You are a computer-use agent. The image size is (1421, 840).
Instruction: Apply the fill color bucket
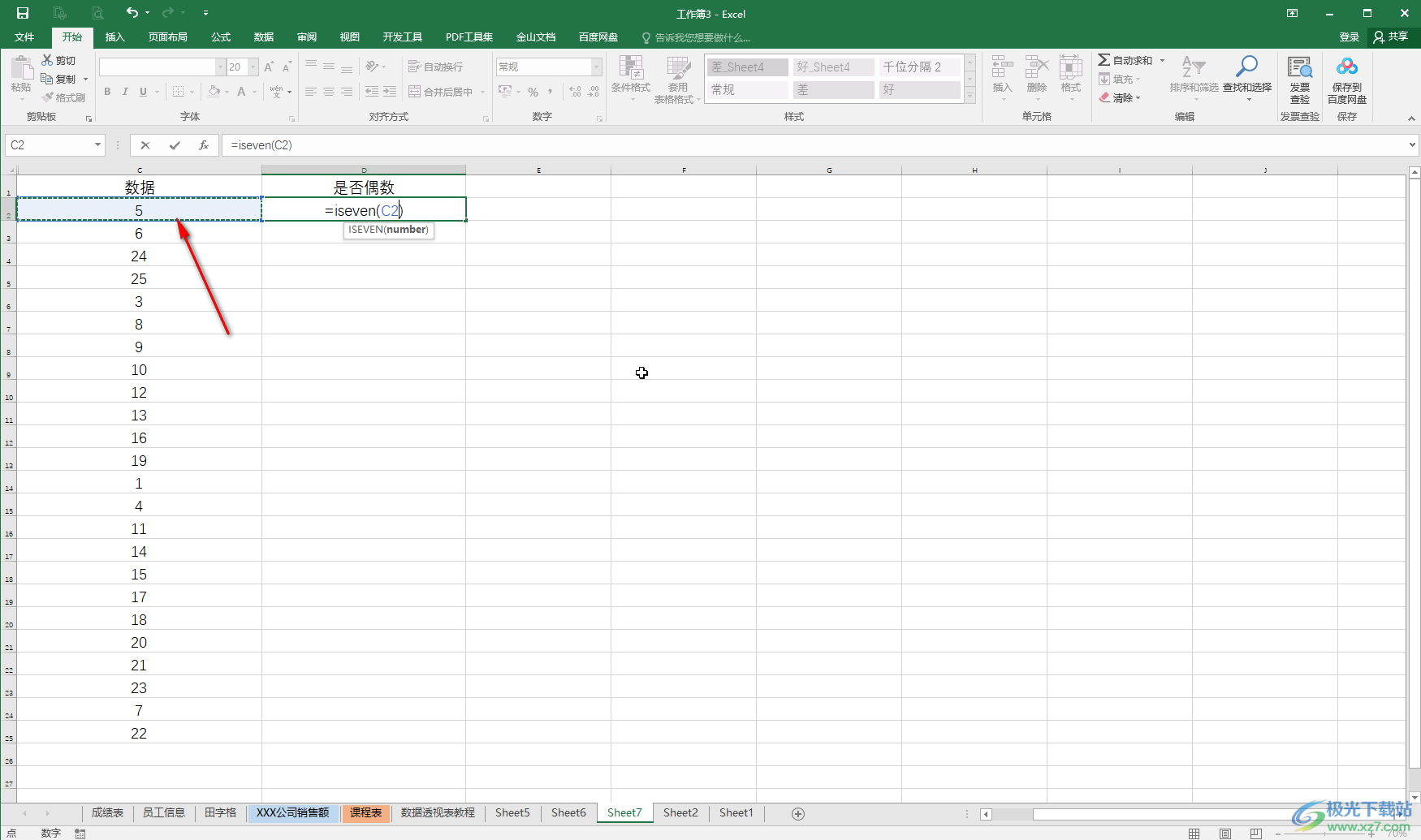[214, 92]
